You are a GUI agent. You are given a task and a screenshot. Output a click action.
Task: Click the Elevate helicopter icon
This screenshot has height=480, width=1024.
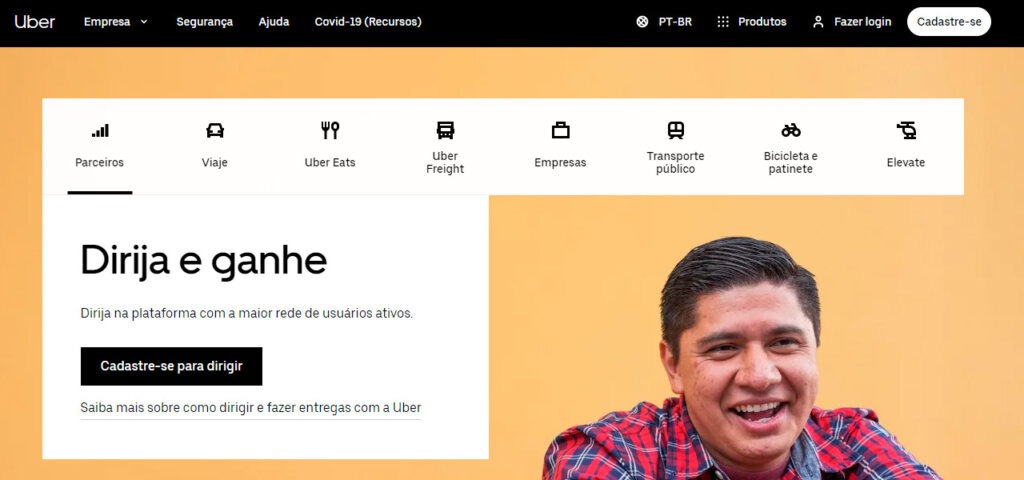[x=906, y=131]
